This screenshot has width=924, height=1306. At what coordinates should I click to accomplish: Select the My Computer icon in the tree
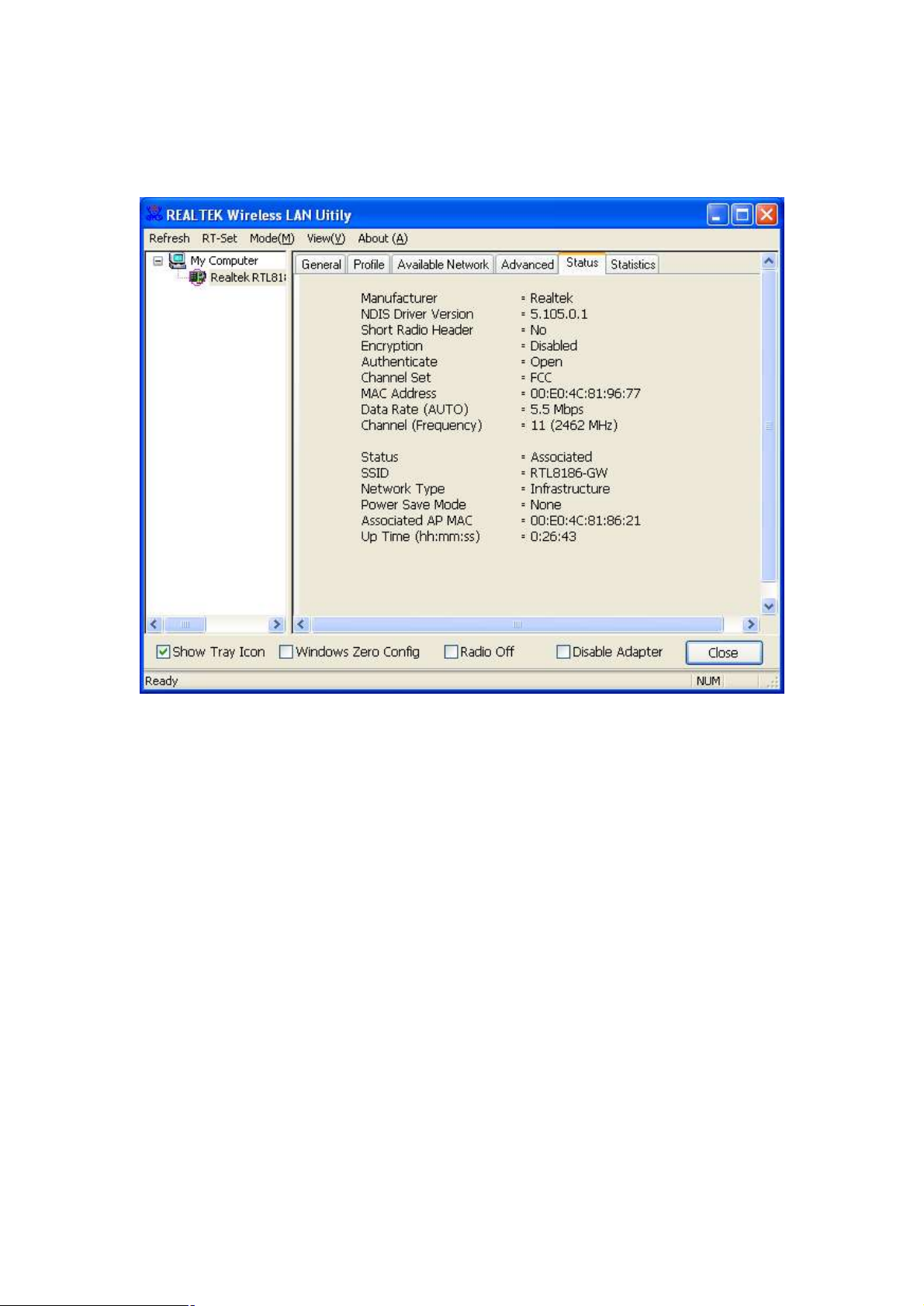coord(178,261)
